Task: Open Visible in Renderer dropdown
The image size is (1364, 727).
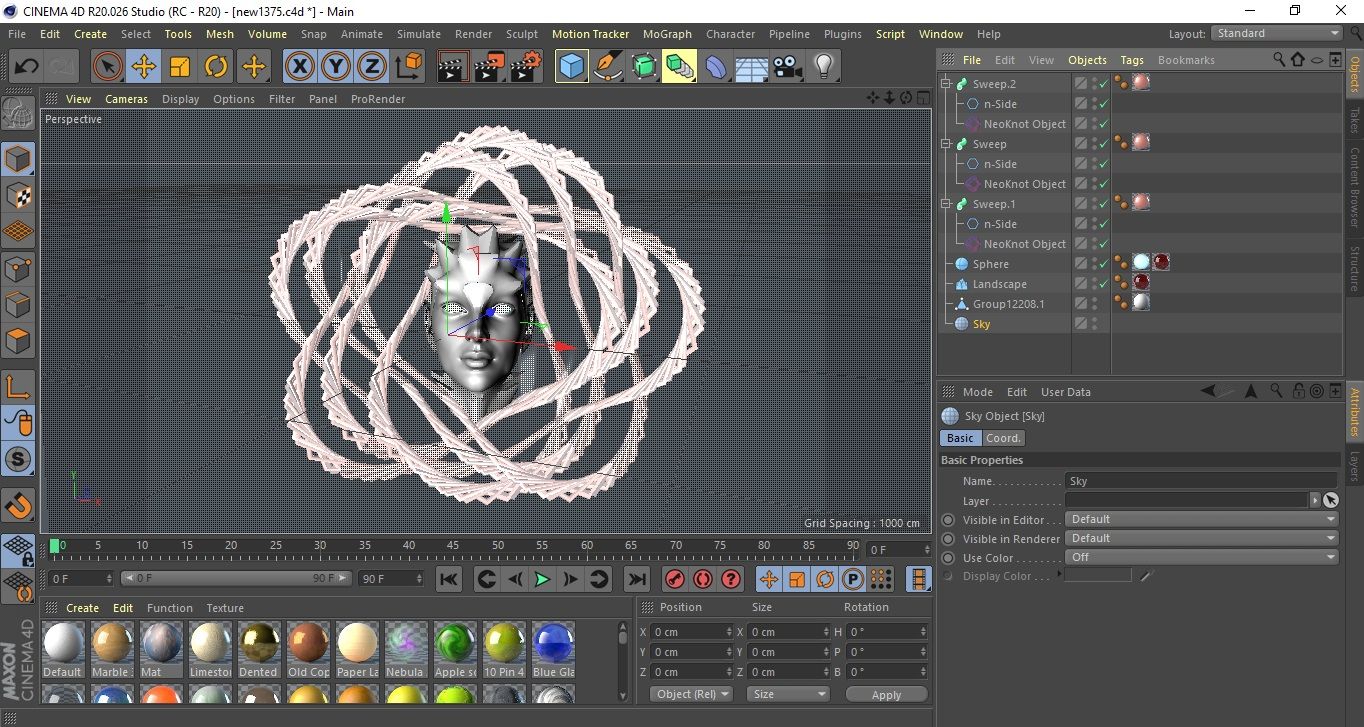Action: (x=1202, y=538)
